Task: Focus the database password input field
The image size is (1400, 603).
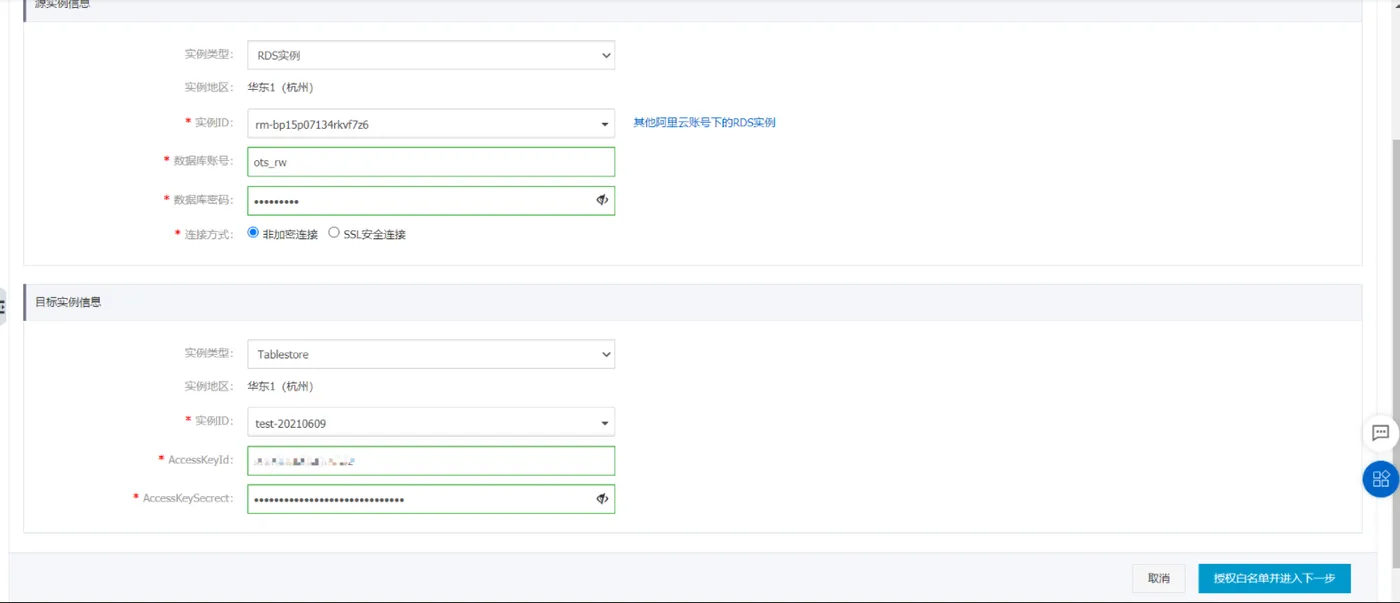Action: click(431, 201)
